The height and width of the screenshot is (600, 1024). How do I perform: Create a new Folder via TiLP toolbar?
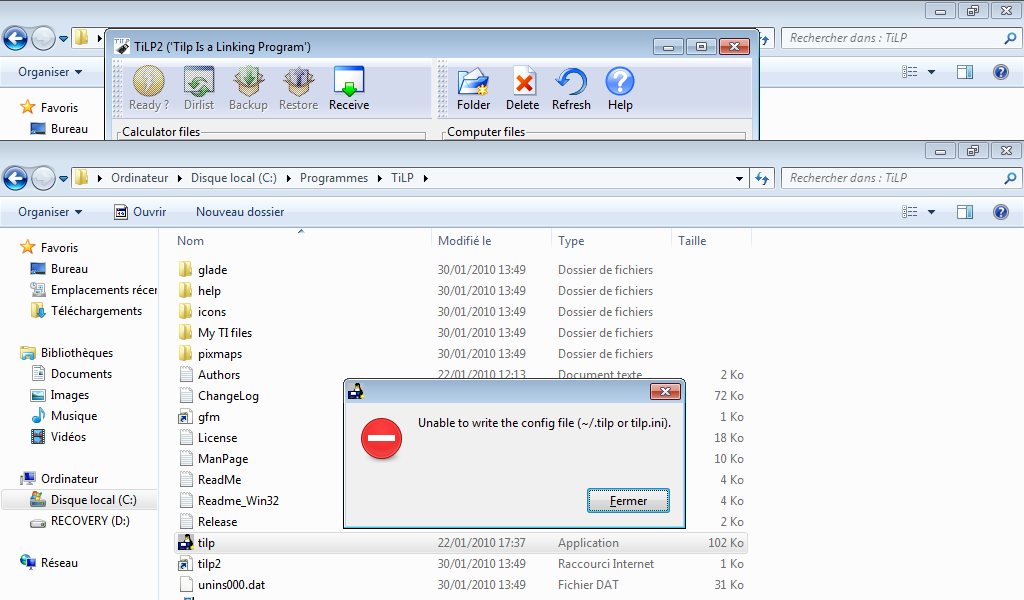(473, 87)
